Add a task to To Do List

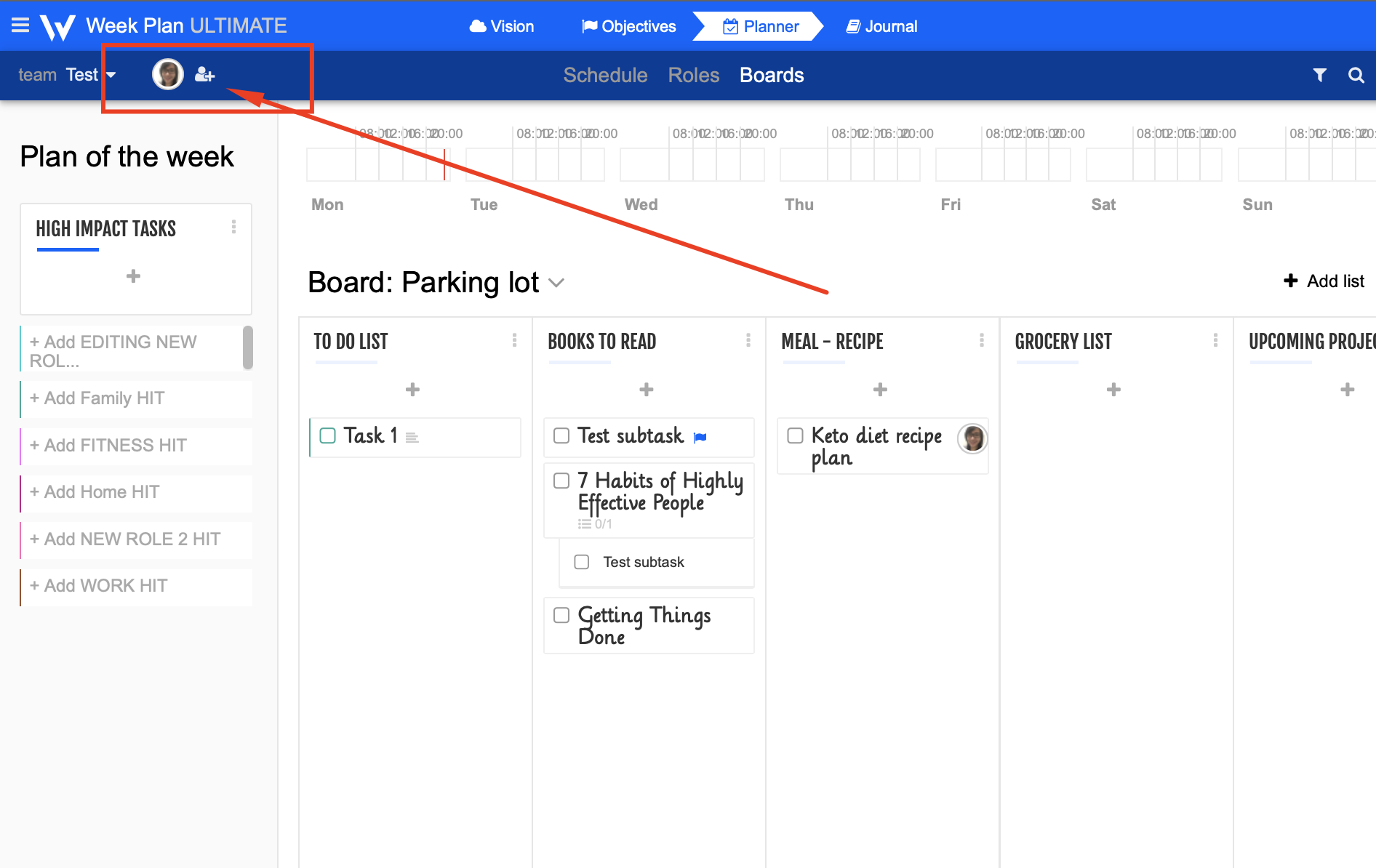[412, 390]
